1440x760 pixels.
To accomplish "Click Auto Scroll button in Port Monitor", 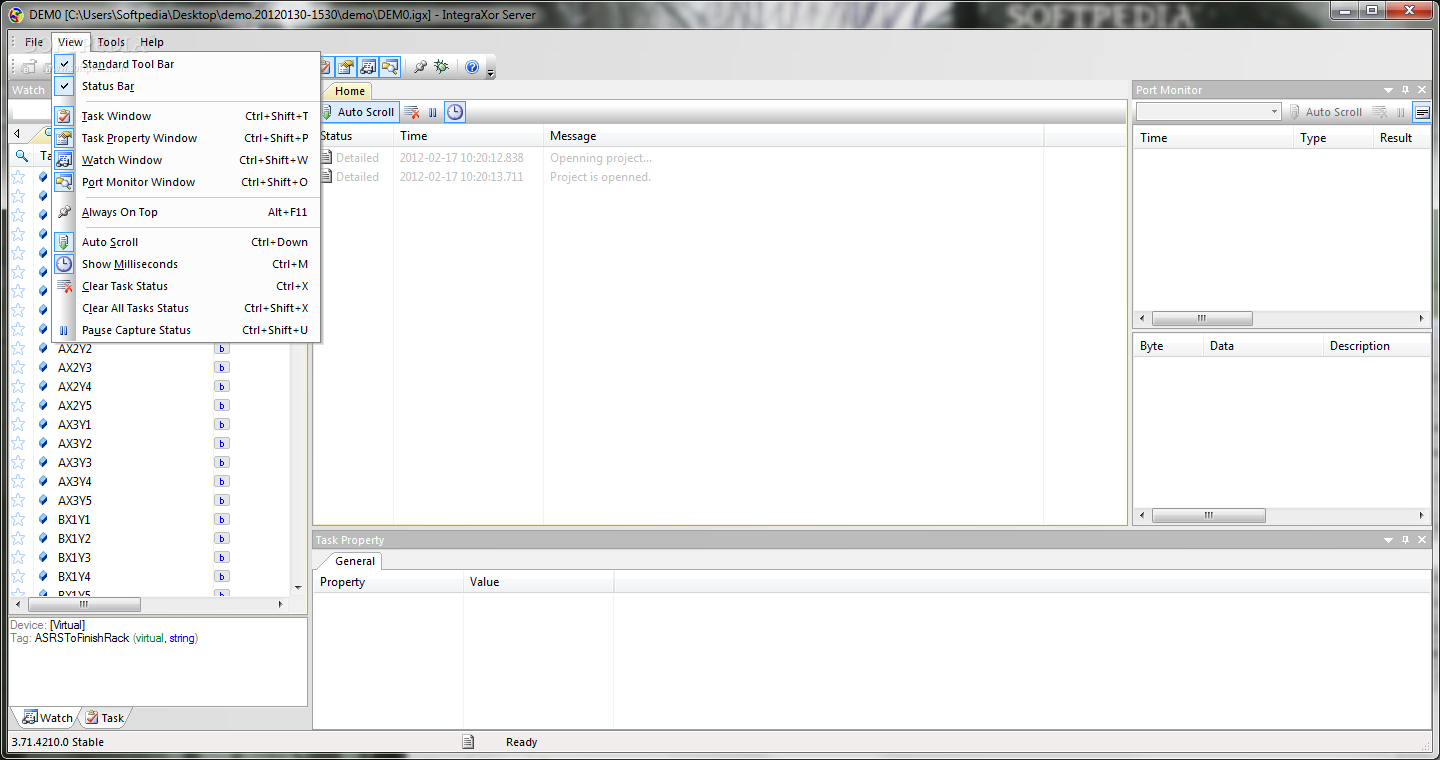I will (x=1326, y=112).
